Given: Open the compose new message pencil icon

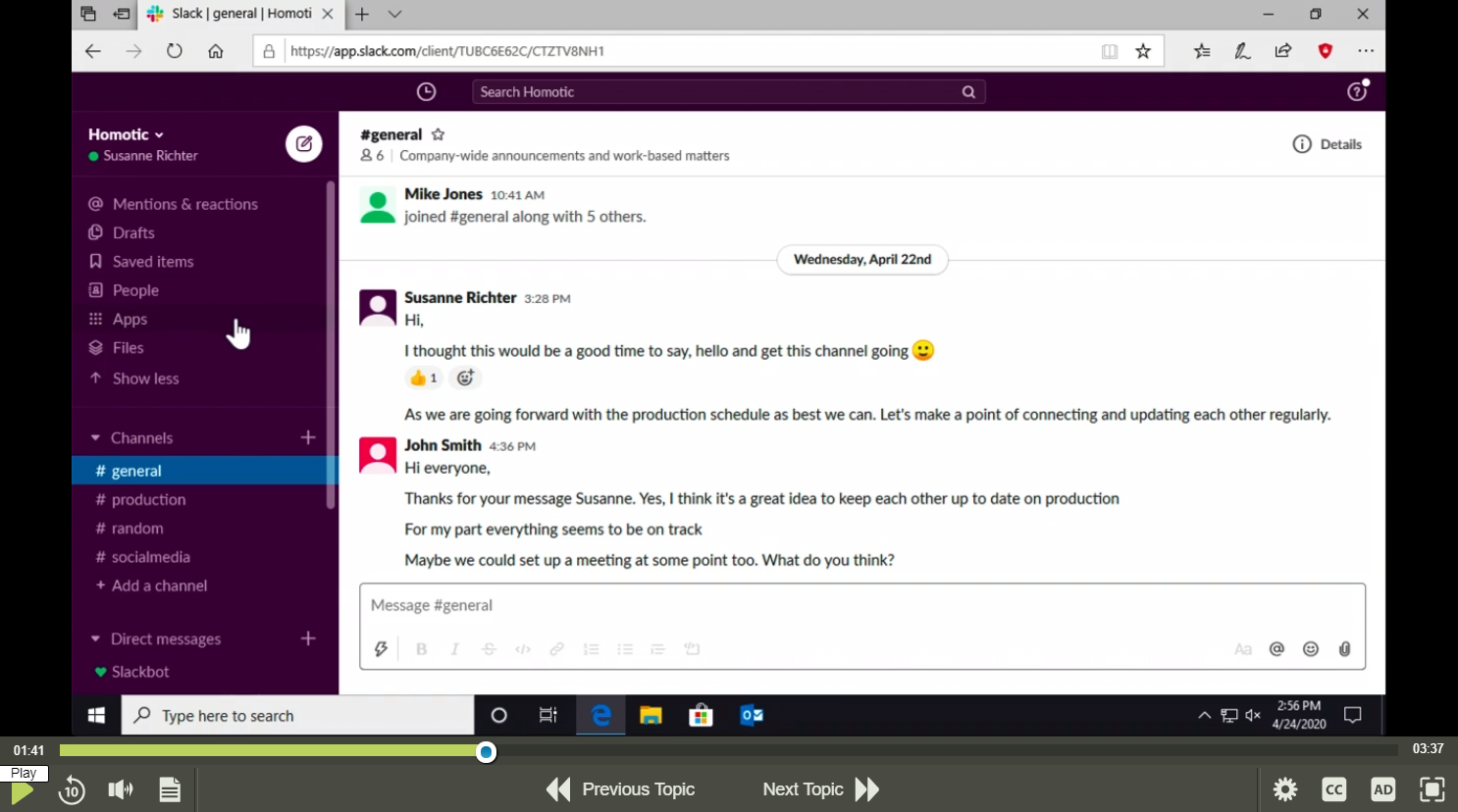Looking at the screenshot, I should coord(303,143).
